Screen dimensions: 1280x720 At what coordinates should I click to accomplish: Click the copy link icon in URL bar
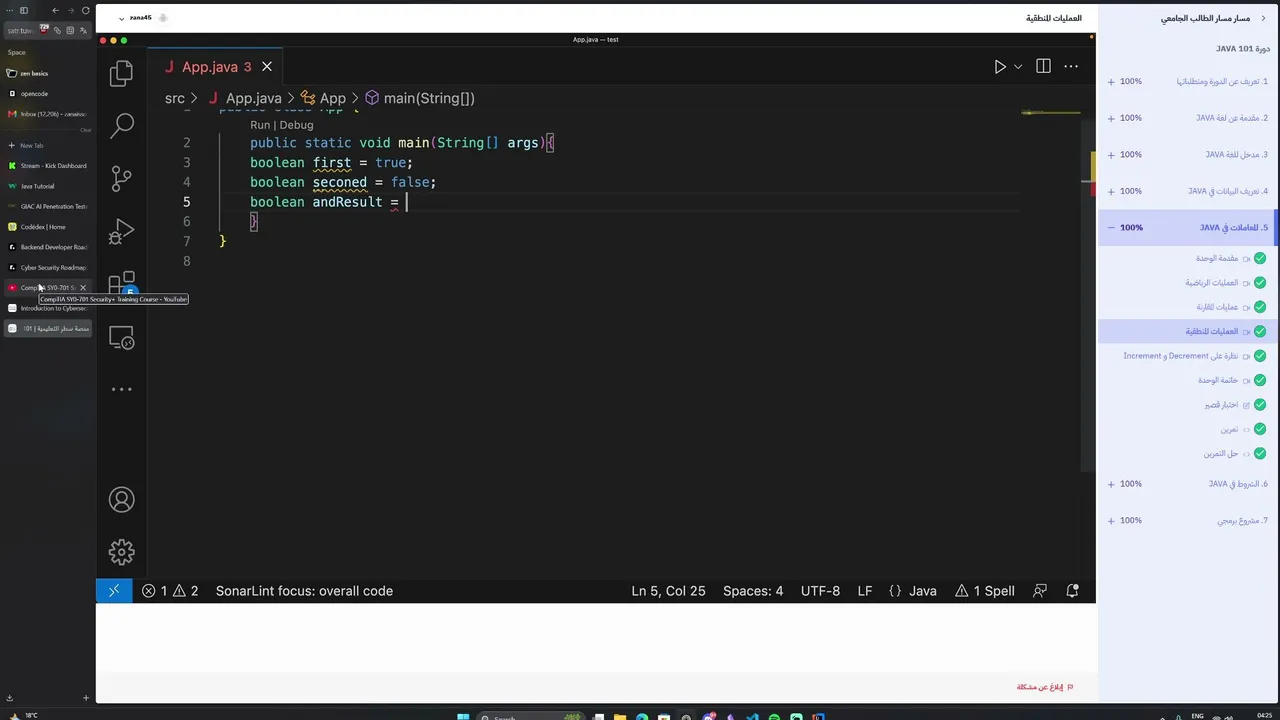57,30
